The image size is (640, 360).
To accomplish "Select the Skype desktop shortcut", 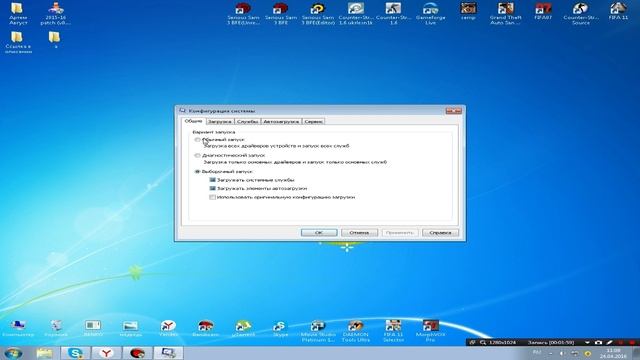I will click(x=280, y=328).
